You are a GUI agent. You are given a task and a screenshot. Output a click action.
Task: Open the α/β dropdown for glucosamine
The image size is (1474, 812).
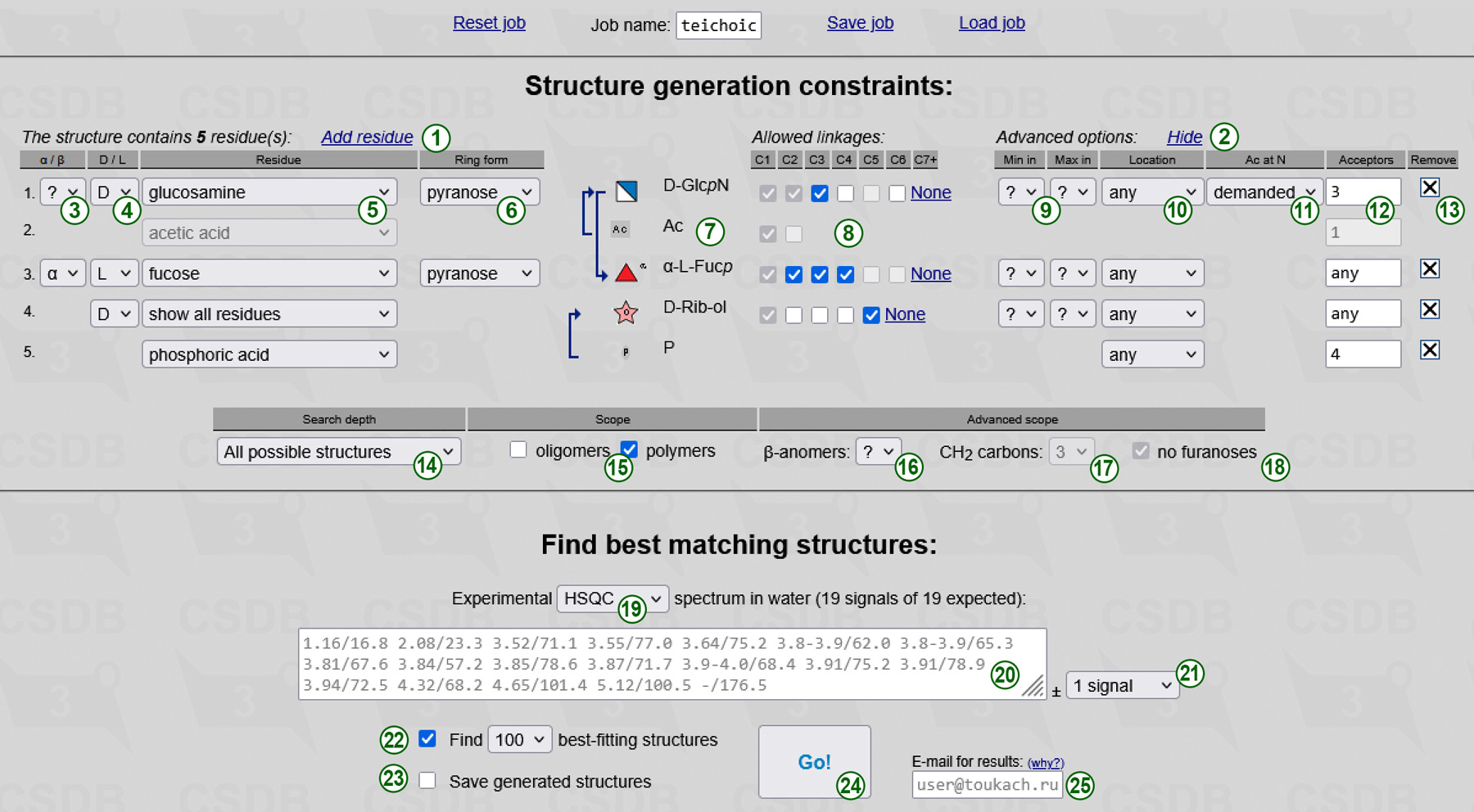tap(62, 192)
